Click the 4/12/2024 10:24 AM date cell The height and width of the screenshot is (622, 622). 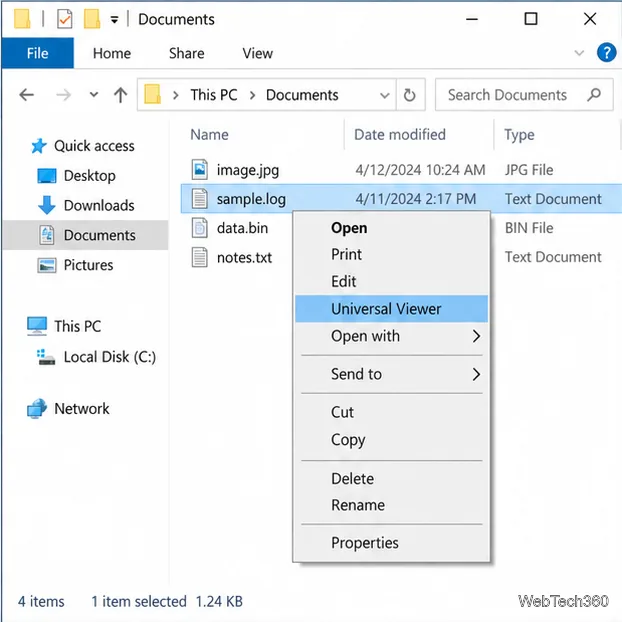click(x=420, y=170)
